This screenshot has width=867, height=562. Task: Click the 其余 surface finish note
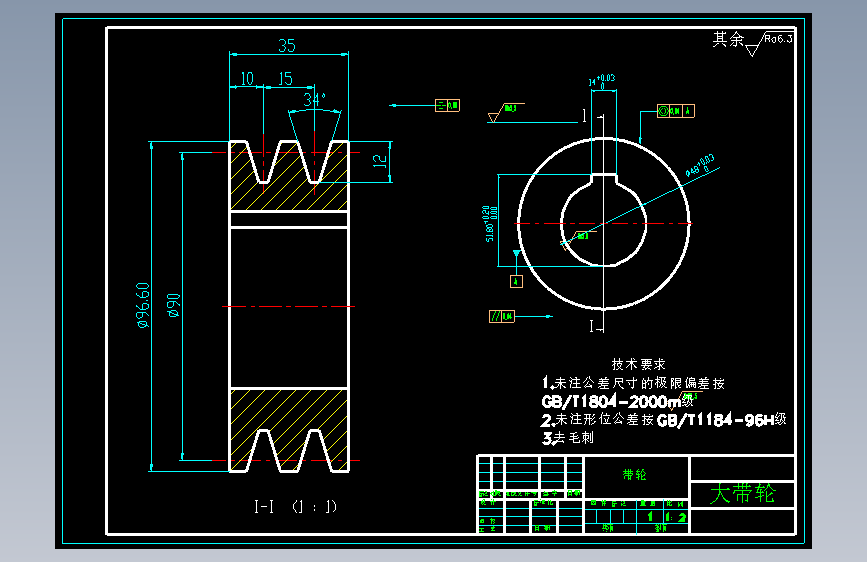click(x=728, y=39)
